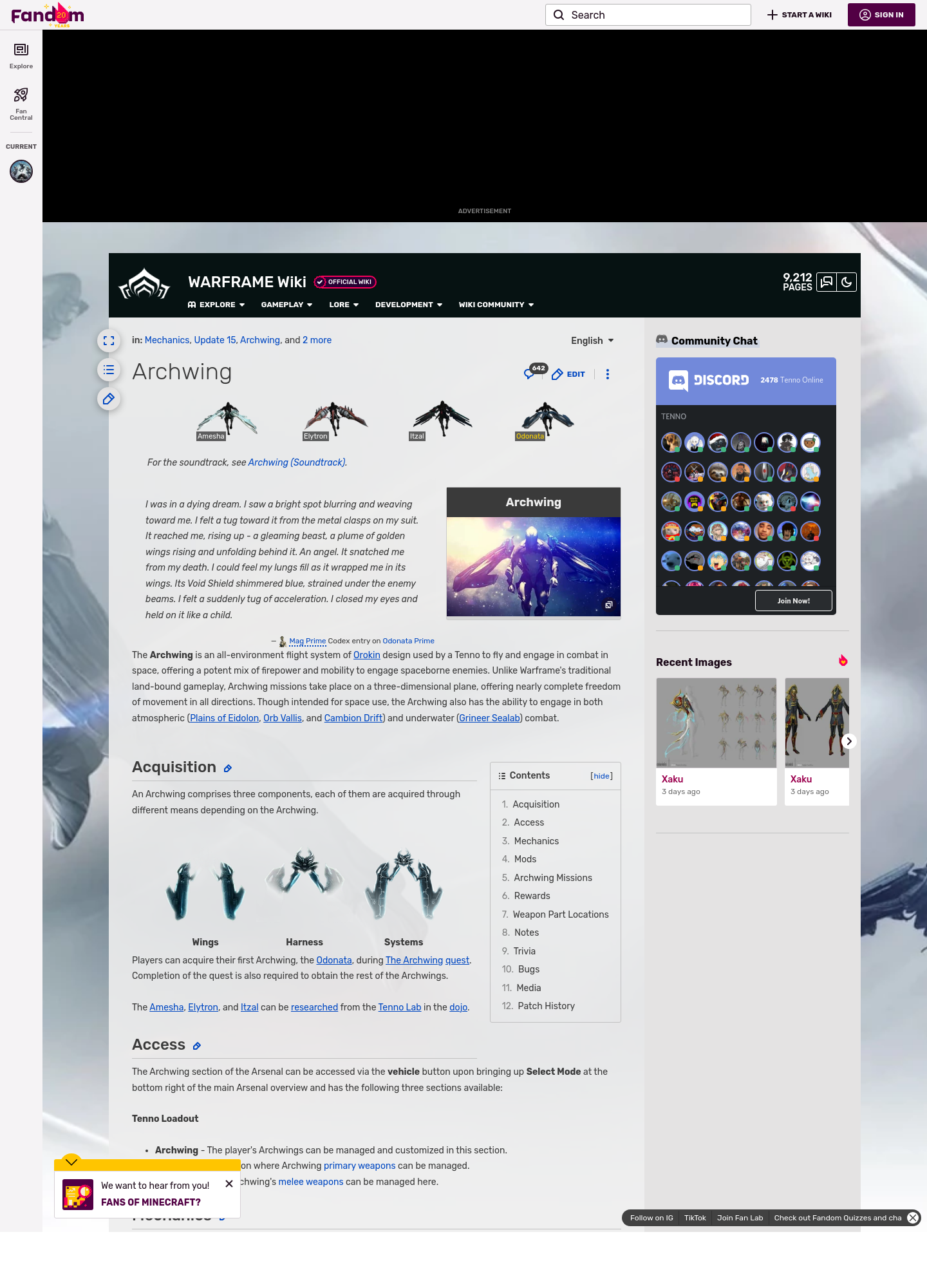Open the table of contents list icon
This screenshot has height=1288, width=927.
click(x=109, y=370)
